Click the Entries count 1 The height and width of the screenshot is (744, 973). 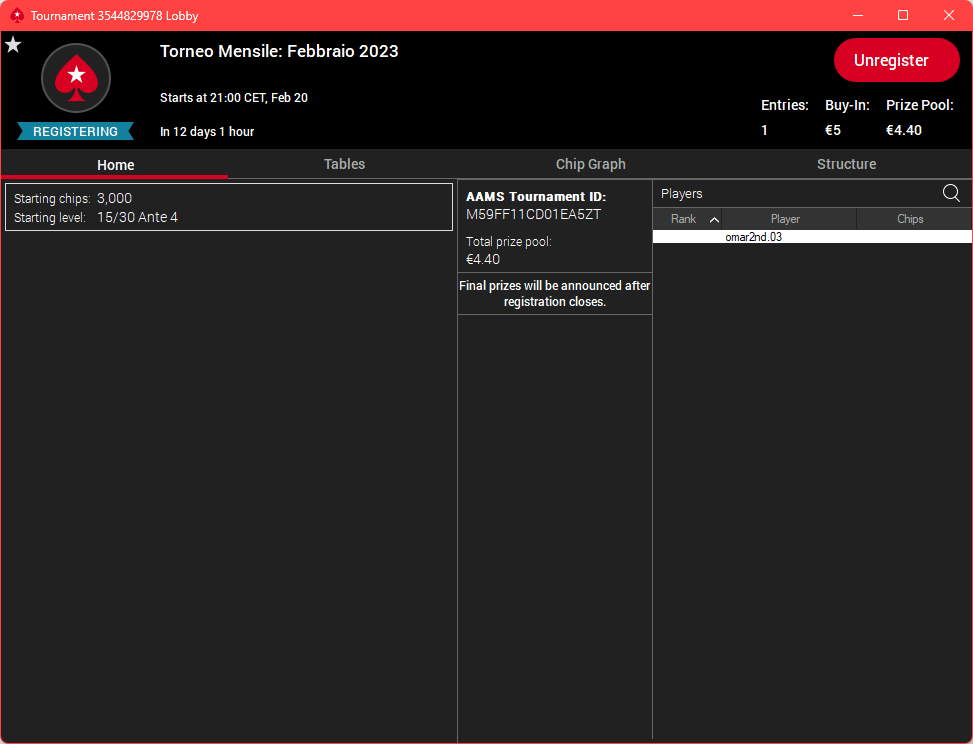coord(764,130)
